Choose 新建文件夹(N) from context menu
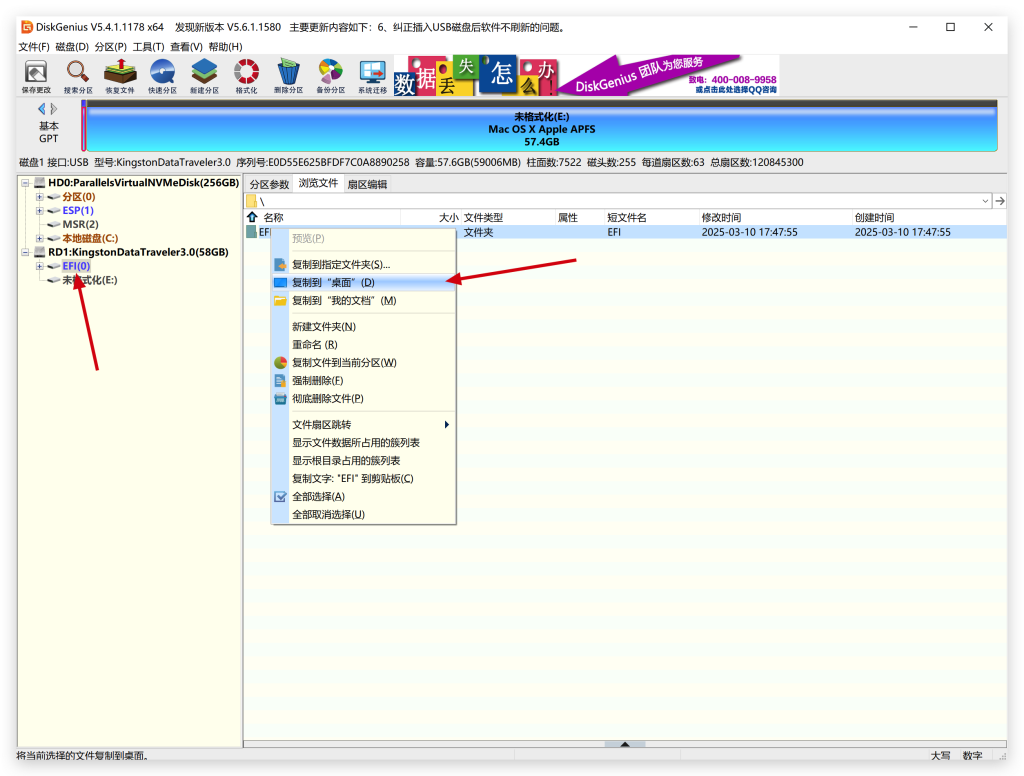Viewport: 1024px width, 776px height. click(x=364, y=327)
